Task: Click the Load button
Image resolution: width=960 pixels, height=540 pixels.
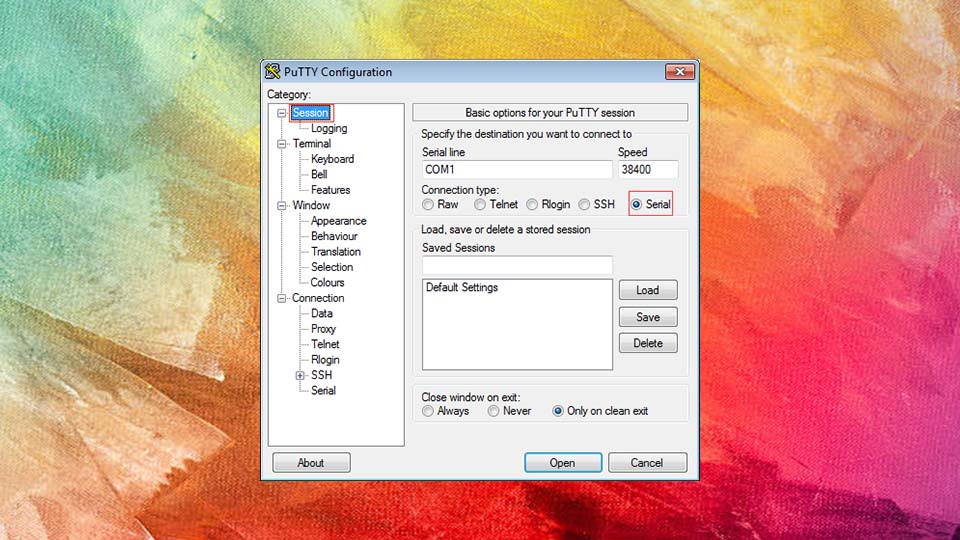Action: point(648,290)
